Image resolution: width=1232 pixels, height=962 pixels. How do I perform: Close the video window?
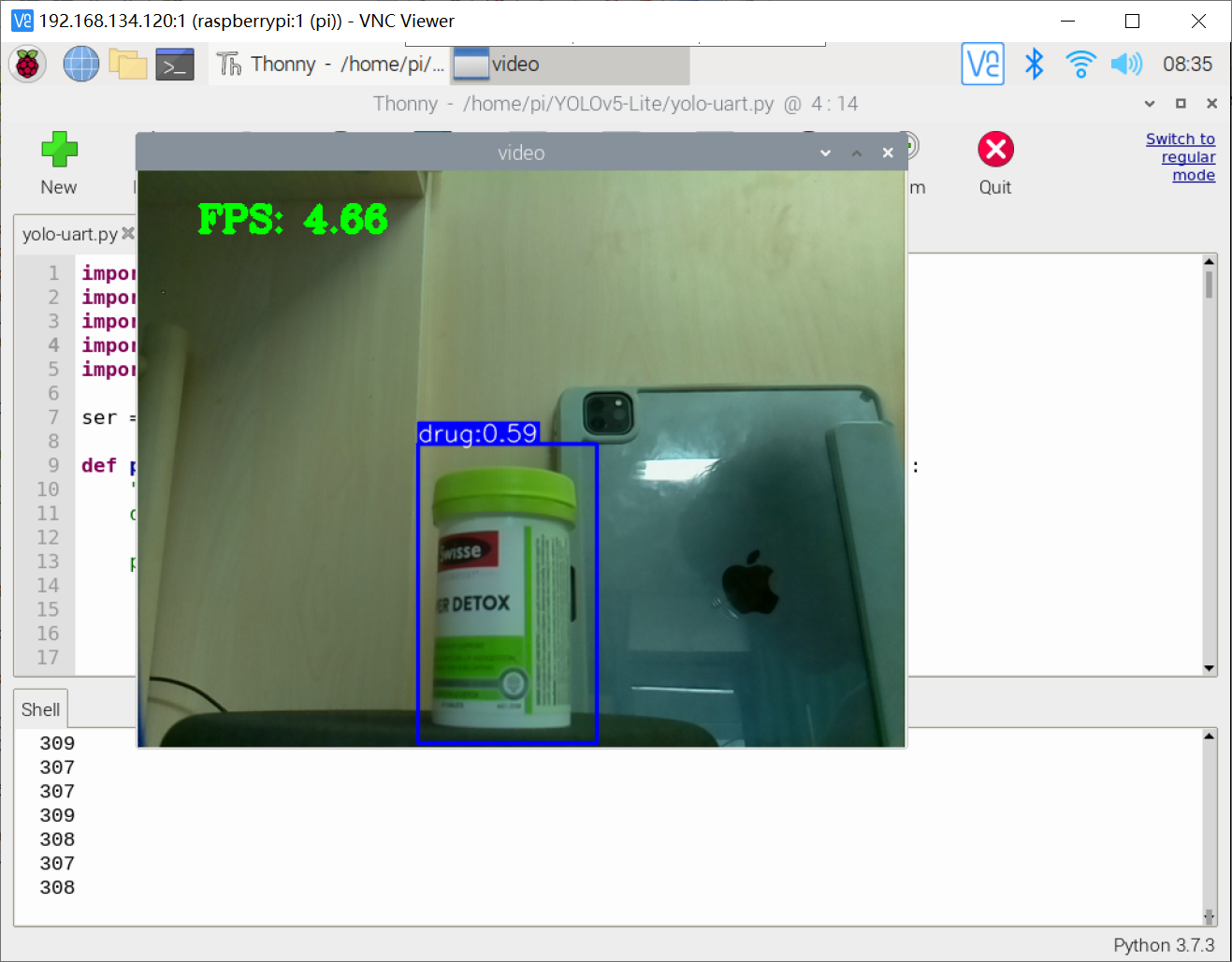pos(888,153)
